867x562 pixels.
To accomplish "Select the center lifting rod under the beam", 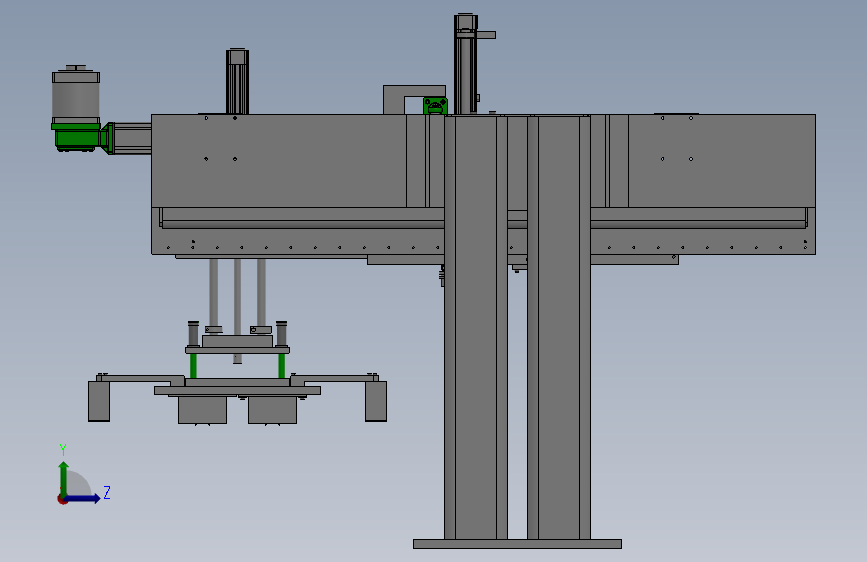I will (x=237, y=311).
